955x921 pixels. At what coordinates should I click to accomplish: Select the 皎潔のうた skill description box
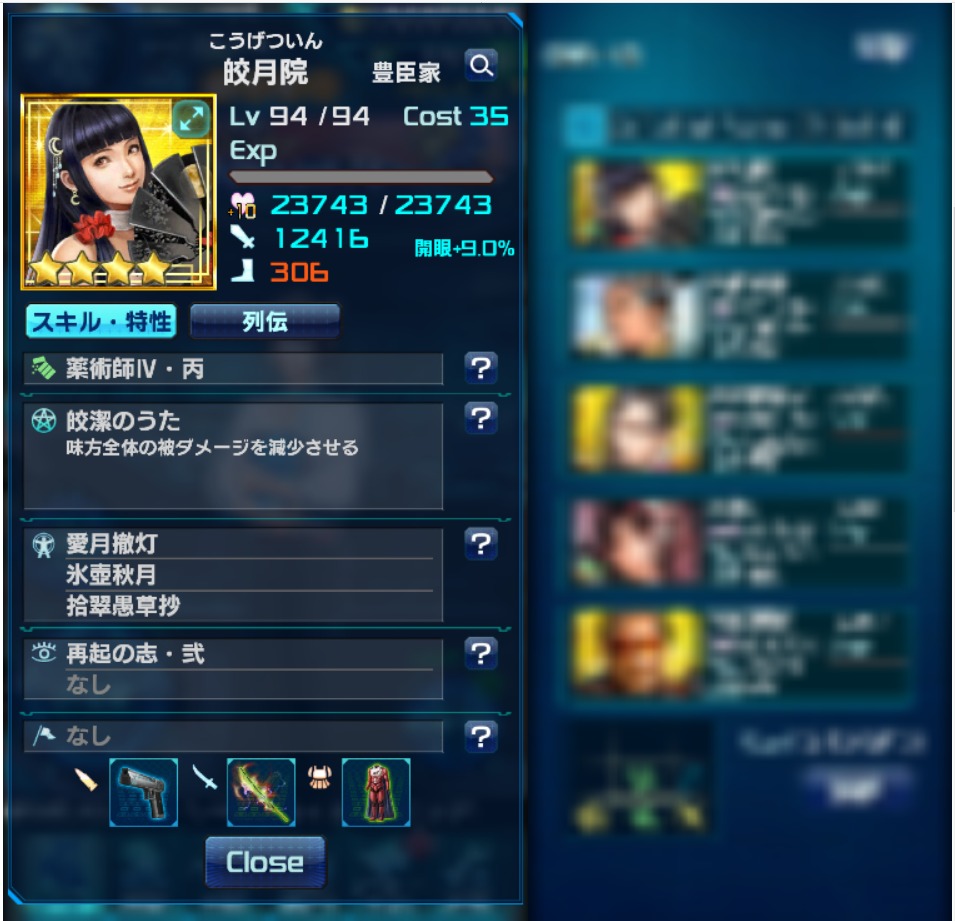pos(233,456)
